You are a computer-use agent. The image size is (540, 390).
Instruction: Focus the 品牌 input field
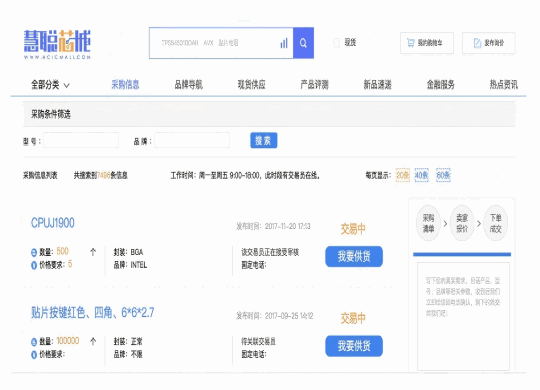pyautogui.click(x=192, y=140)
